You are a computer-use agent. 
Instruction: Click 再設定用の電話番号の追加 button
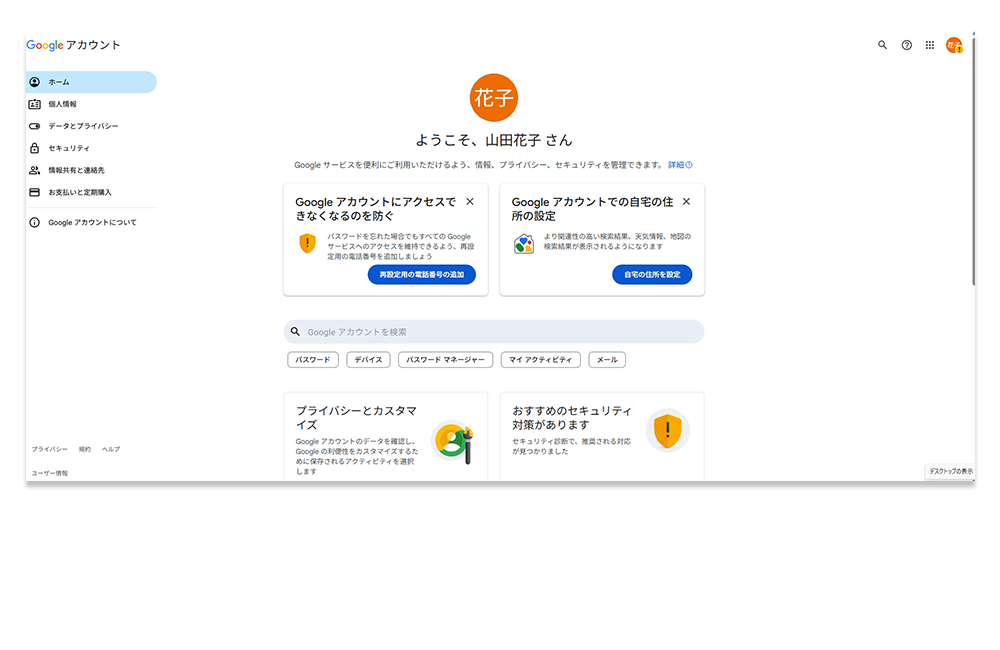point(422,275)
